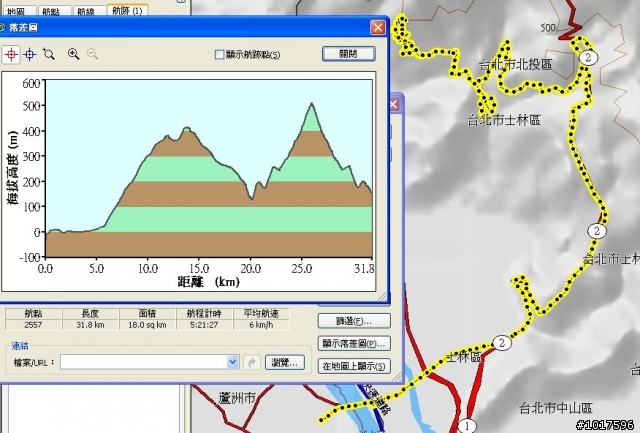640x433 pixels.
Task: Click the 長度 column header
Action: (x=90, y=313)
